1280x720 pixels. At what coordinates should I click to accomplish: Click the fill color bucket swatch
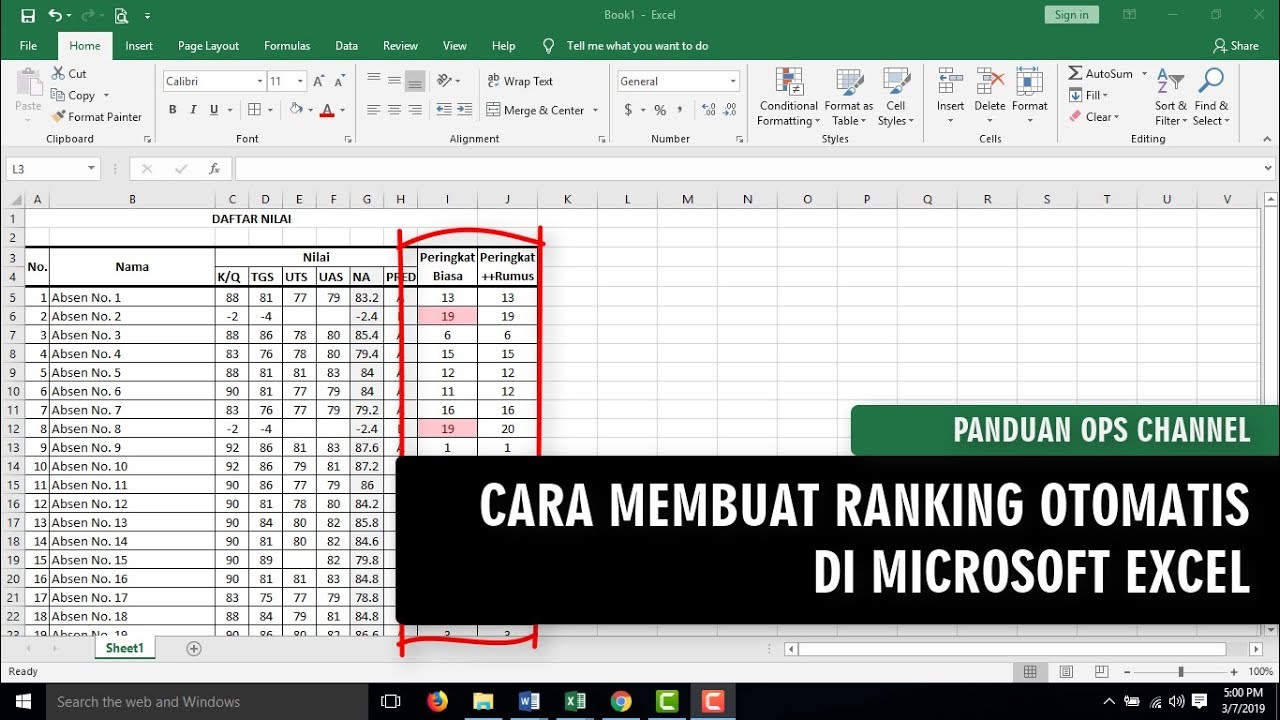pos(295,110)
